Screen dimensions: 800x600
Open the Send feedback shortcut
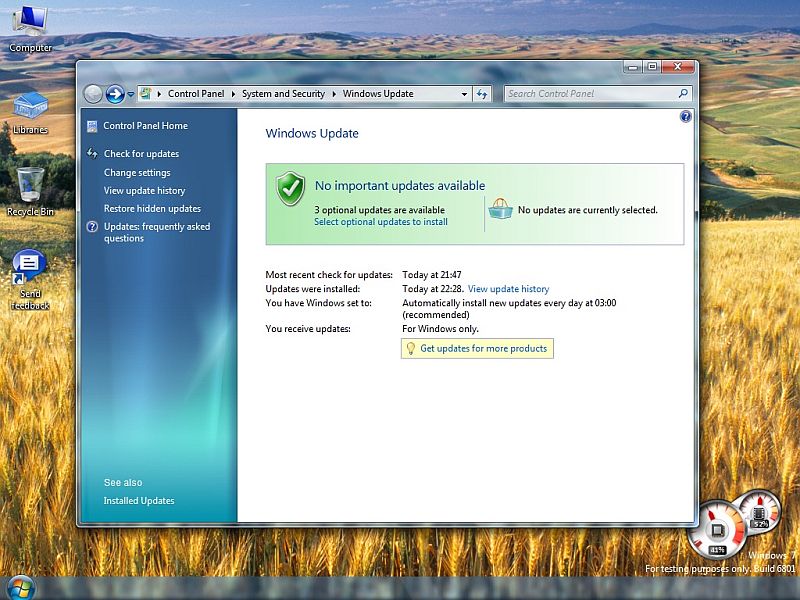click(30, 279)
